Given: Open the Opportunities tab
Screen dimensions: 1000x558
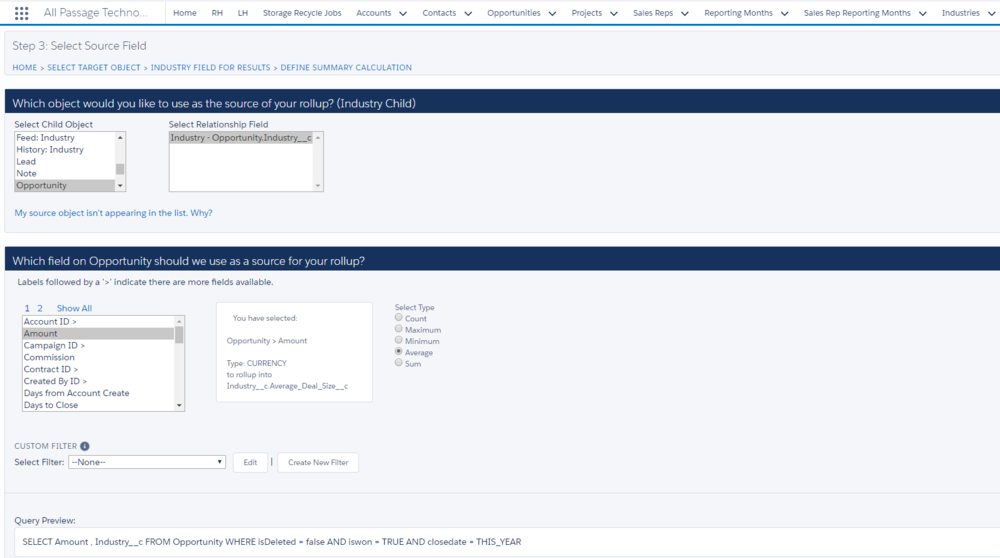Looking at the screenshot, I should coord(514,13).
